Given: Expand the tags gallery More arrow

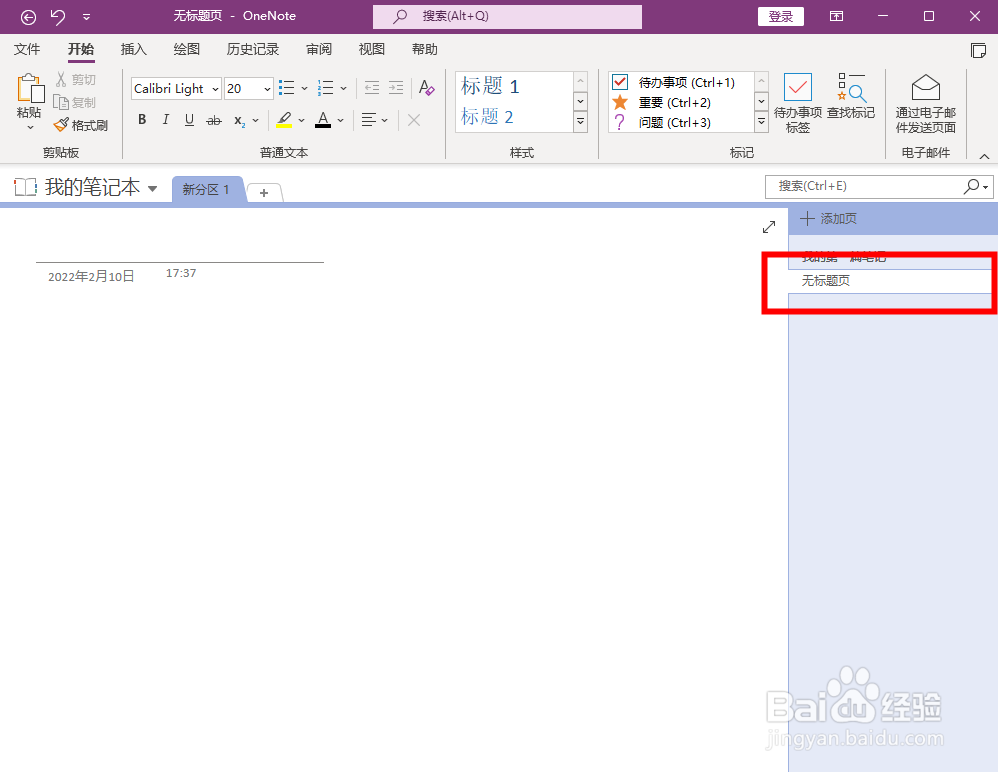Looking at the screenshot, I should coord(761,121).
